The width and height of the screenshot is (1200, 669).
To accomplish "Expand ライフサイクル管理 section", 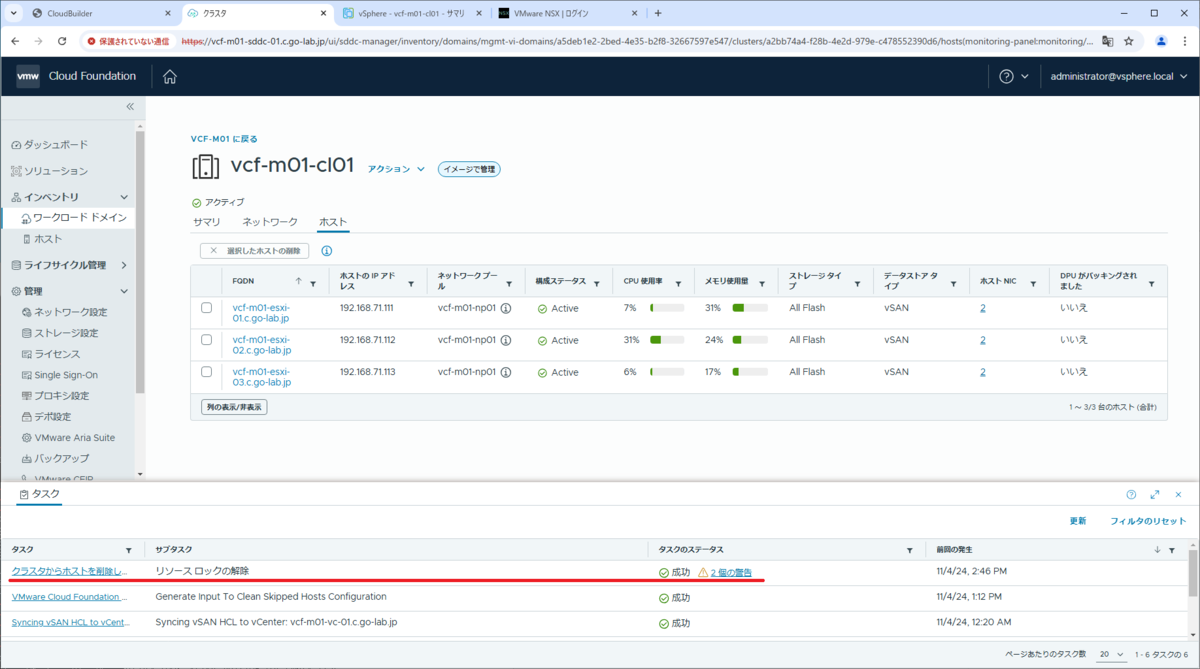I will (x=124, y=266).
